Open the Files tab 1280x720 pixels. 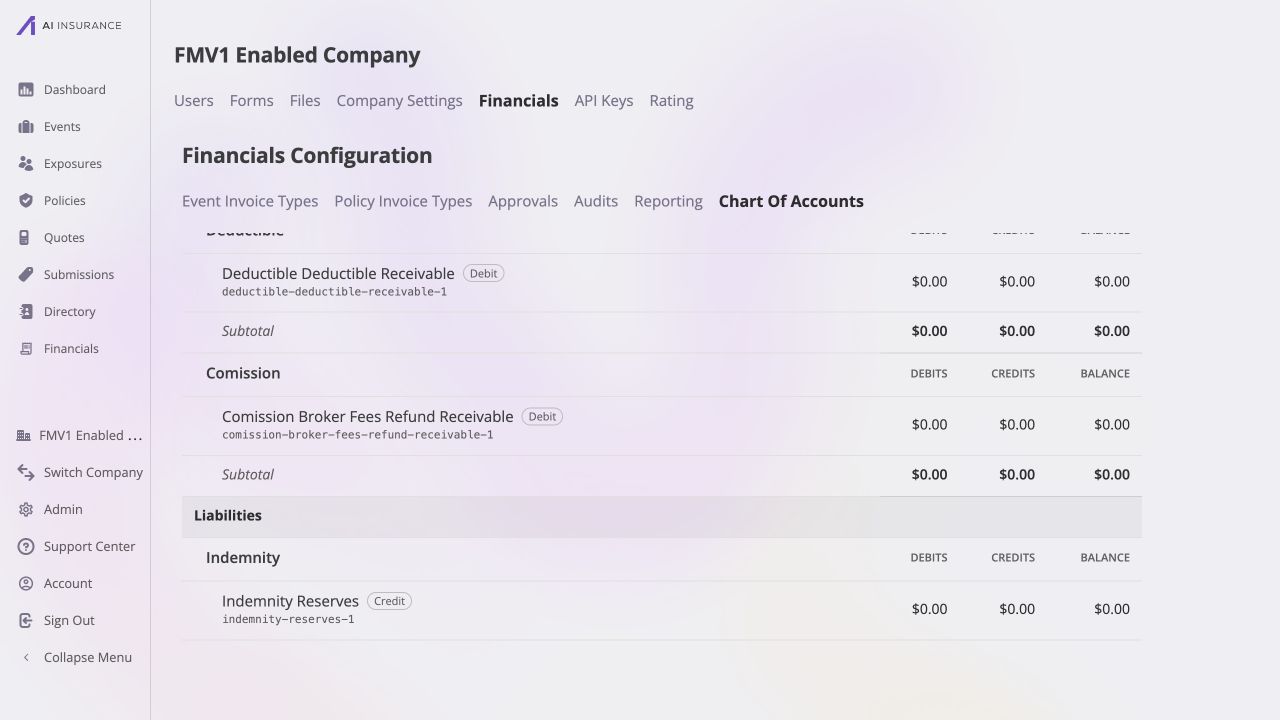[305, 101]
